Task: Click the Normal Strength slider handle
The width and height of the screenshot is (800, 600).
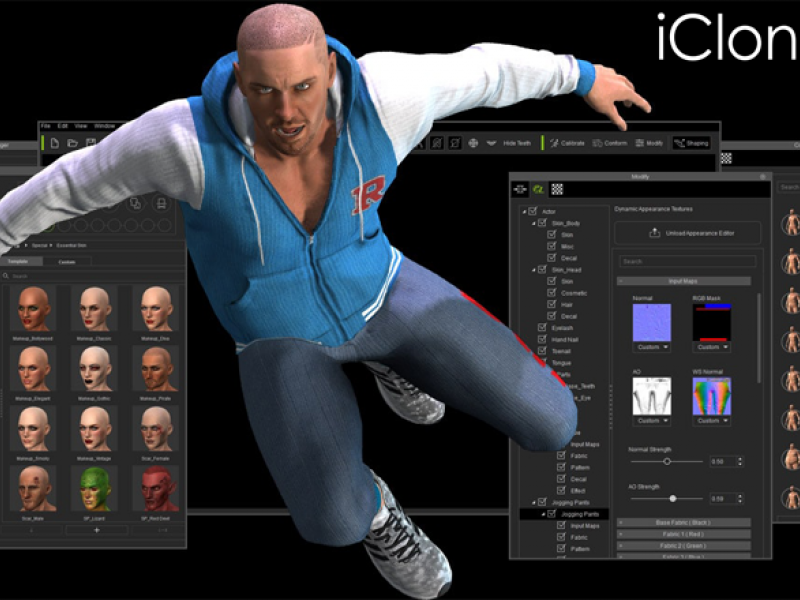Action: [667, 461]
